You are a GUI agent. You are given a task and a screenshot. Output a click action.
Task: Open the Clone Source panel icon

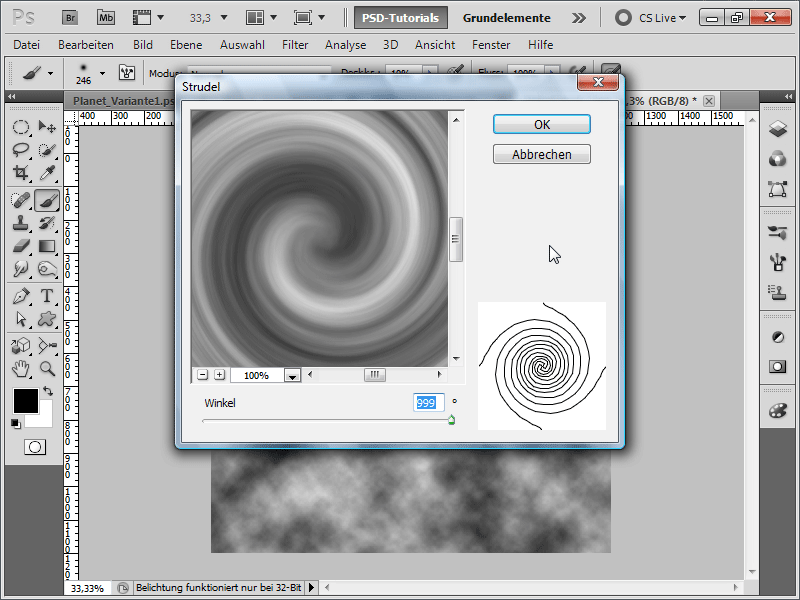point(778,293)
